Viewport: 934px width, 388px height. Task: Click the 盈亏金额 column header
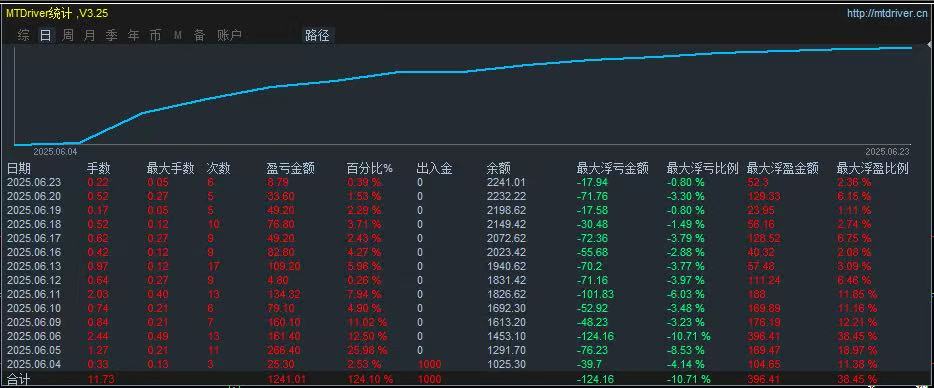[290, 169]
